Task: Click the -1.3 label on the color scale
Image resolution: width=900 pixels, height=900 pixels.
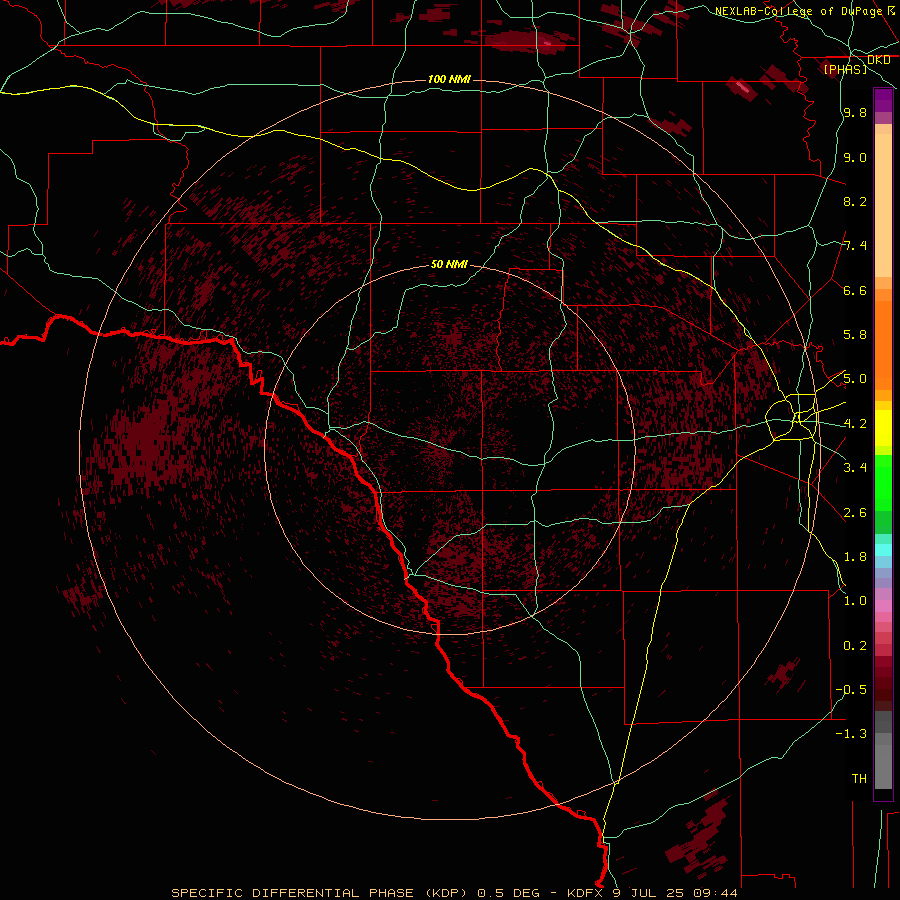Action: (x=851, y=734)
